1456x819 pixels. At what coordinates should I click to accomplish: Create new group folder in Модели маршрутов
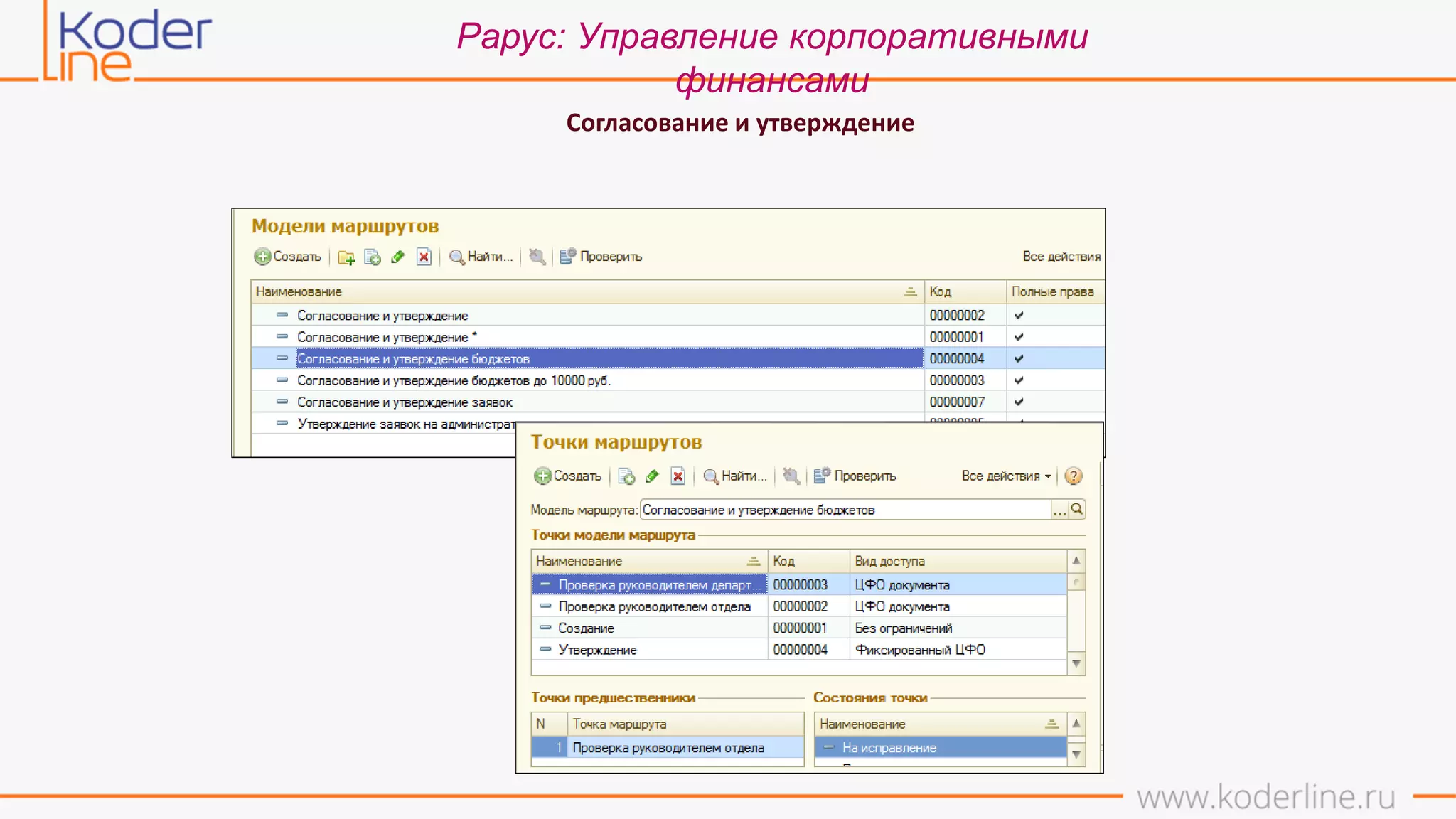346,257
